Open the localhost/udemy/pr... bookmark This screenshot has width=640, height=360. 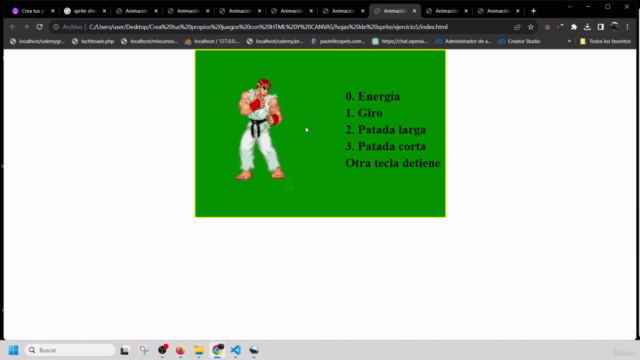click(275, 41)
